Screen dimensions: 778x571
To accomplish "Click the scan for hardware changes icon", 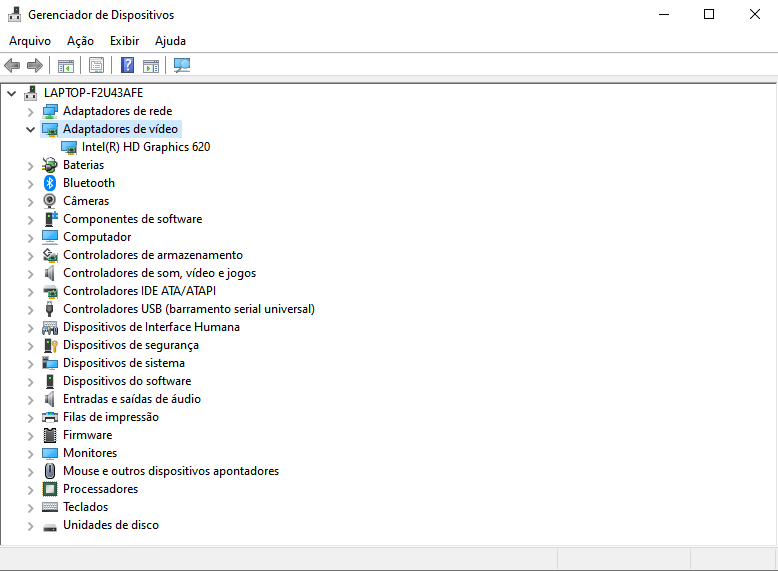I will click(x=182, y=65).
